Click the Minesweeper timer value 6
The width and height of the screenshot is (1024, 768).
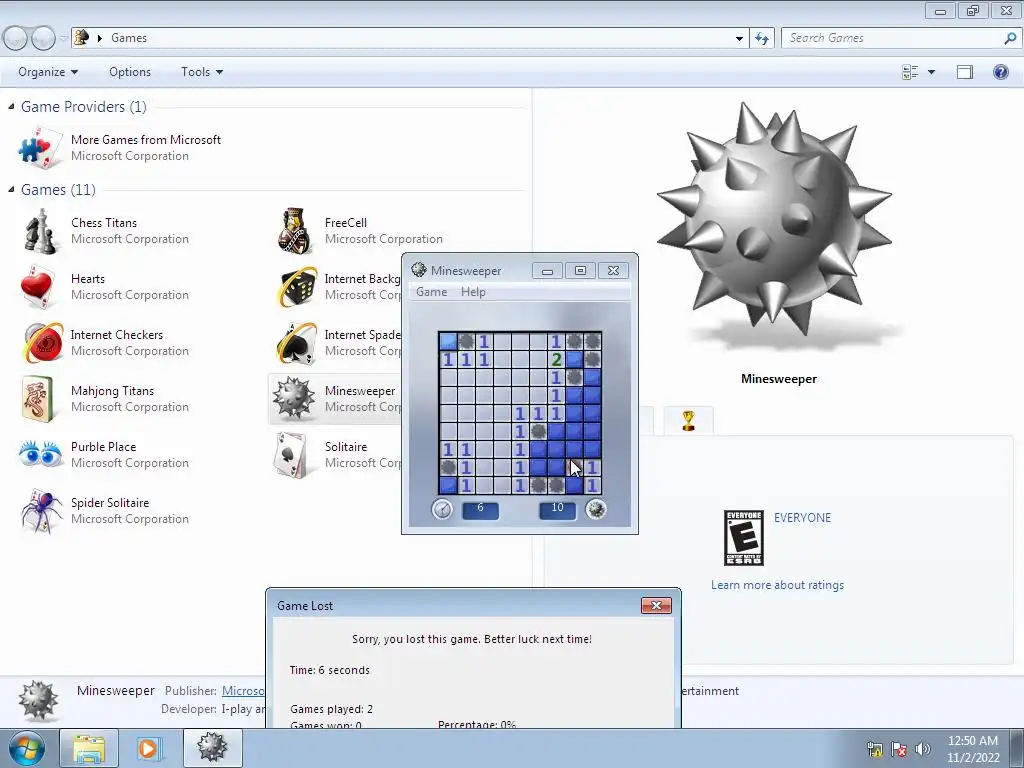tap(481, 508)
